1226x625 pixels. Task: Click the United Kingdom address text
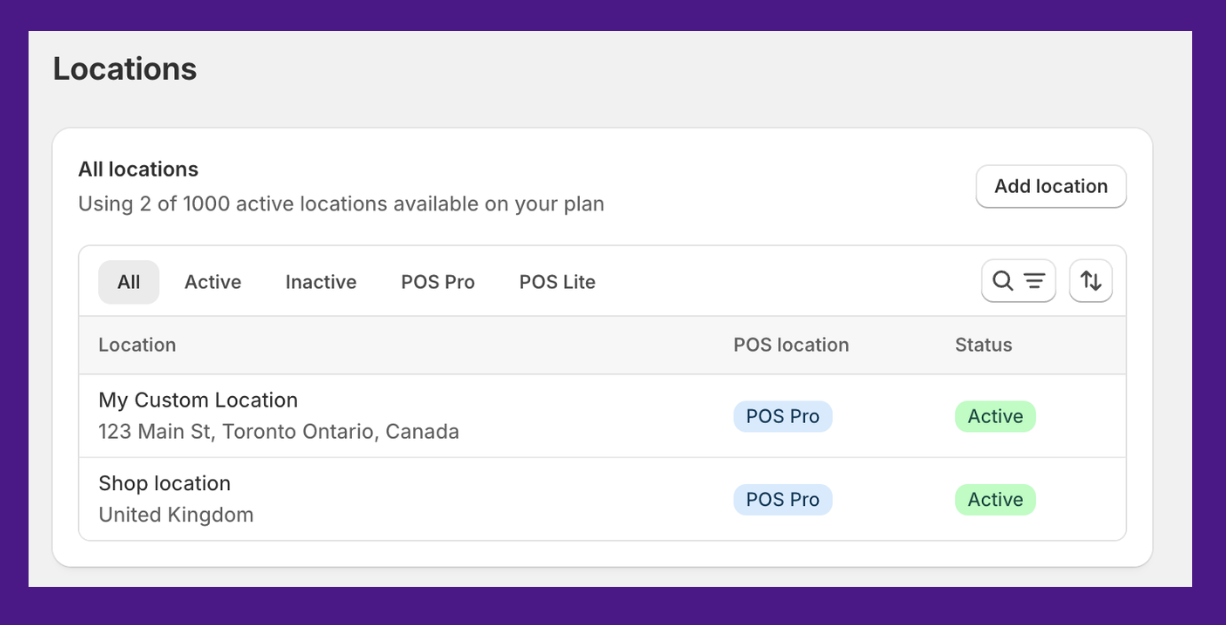(176, 515)
